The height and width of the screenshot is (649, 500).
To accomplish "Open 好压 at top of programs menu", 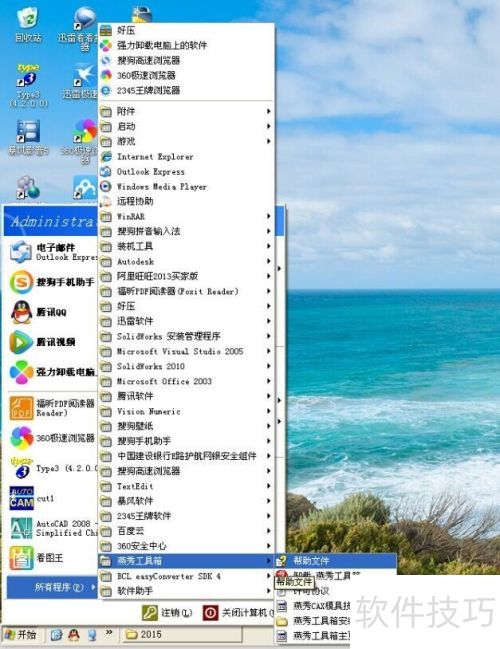I will [187, 30].
